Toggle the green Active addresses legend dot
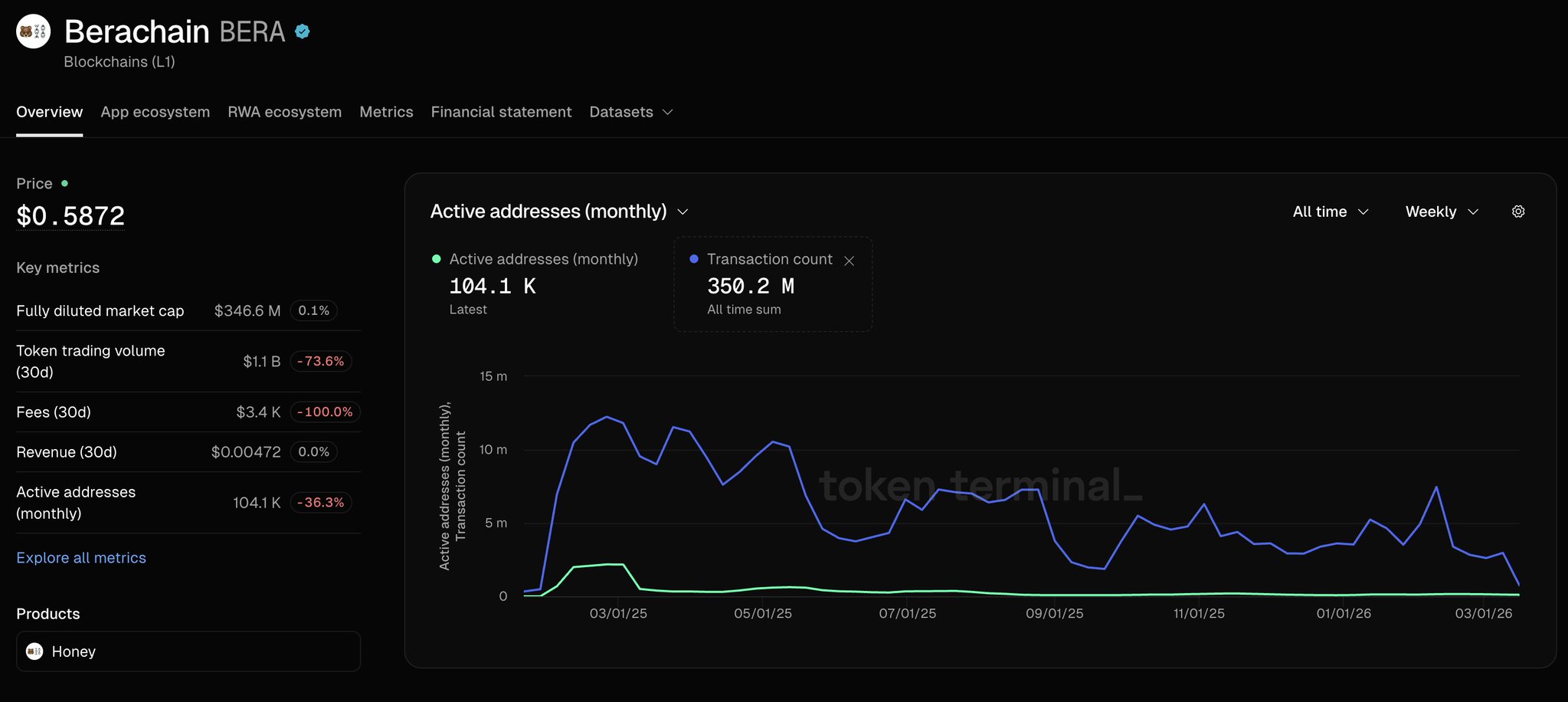 click(x=437, y=259)
